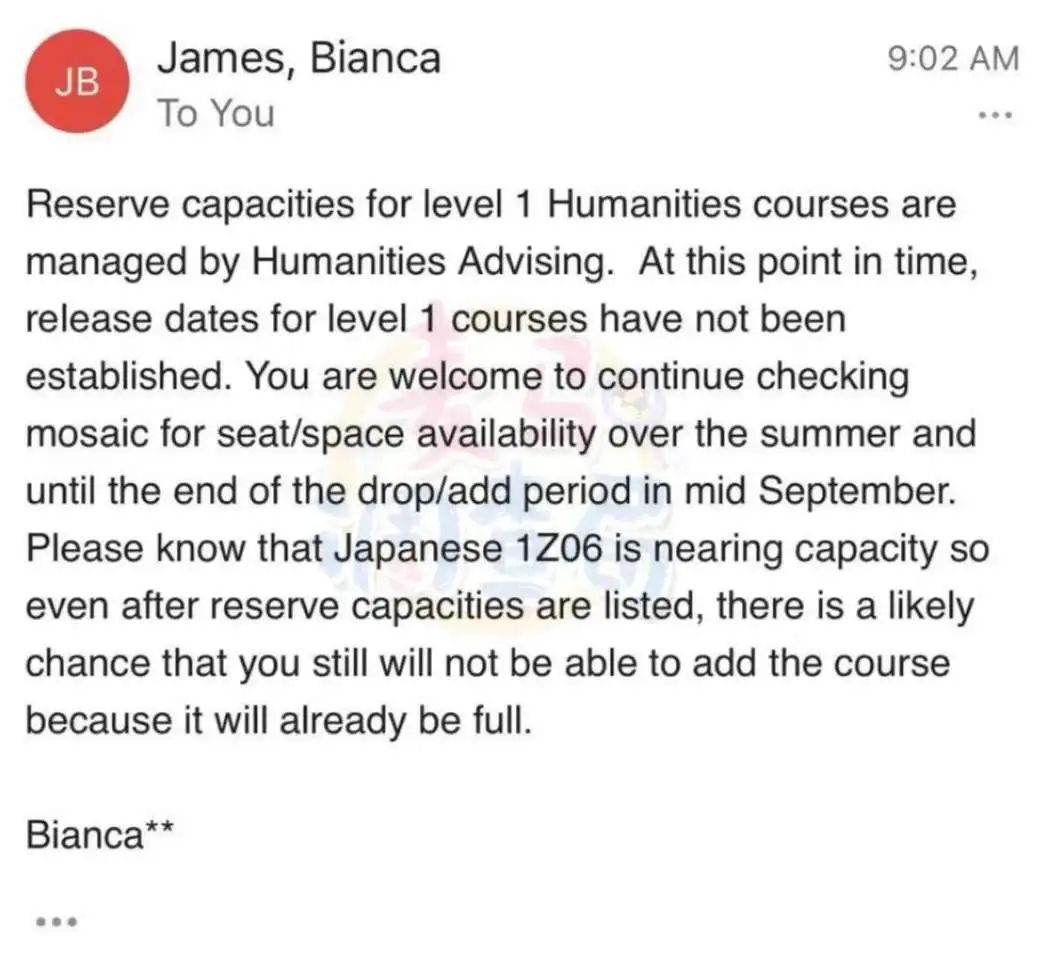This screenshot has width=1063, height=959.
Task: Open the JB sender avatar
Action: [77, 81]
